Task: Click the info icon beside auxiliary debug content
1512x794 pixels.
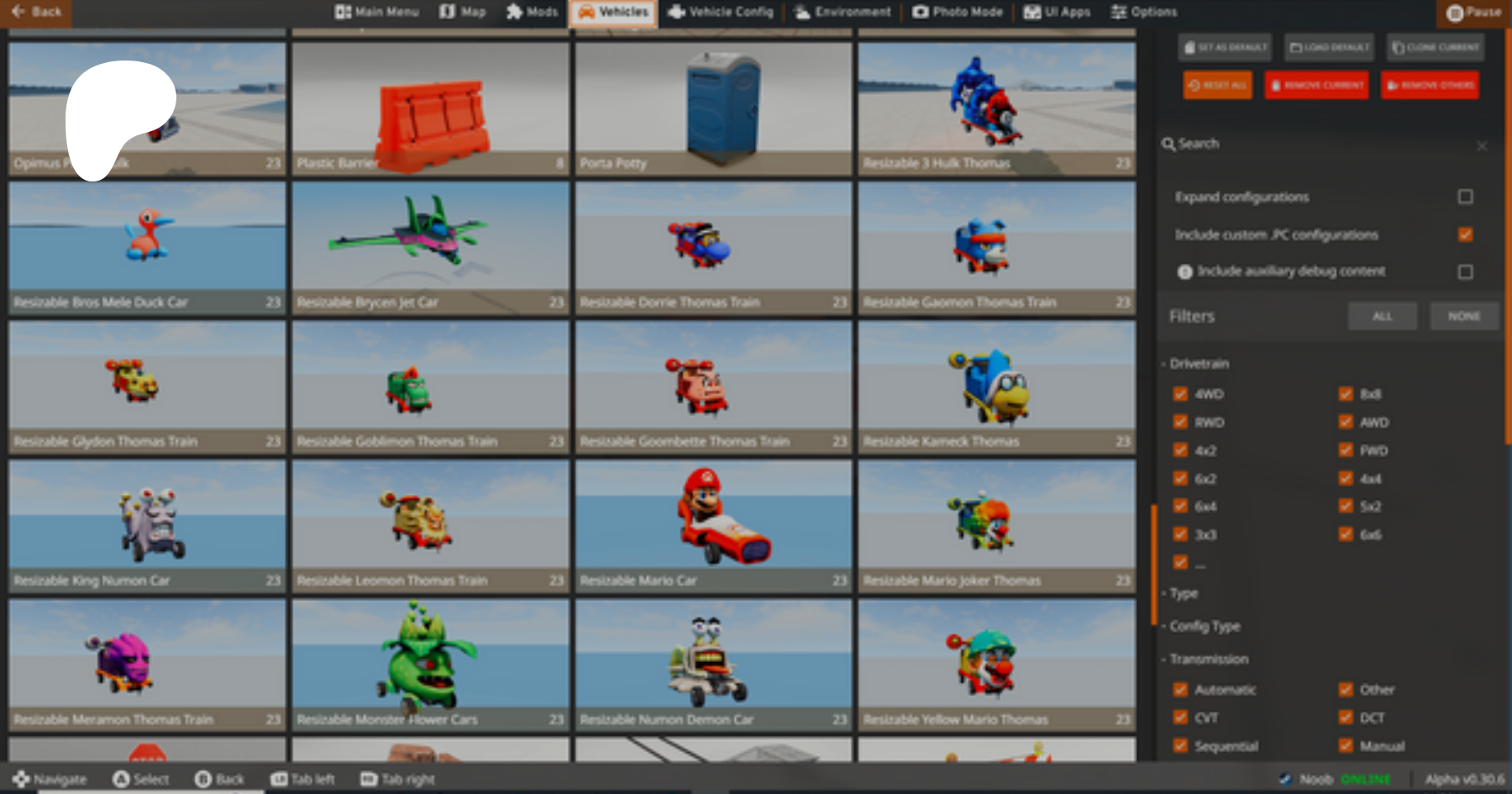Action: tap(1185, 271)
